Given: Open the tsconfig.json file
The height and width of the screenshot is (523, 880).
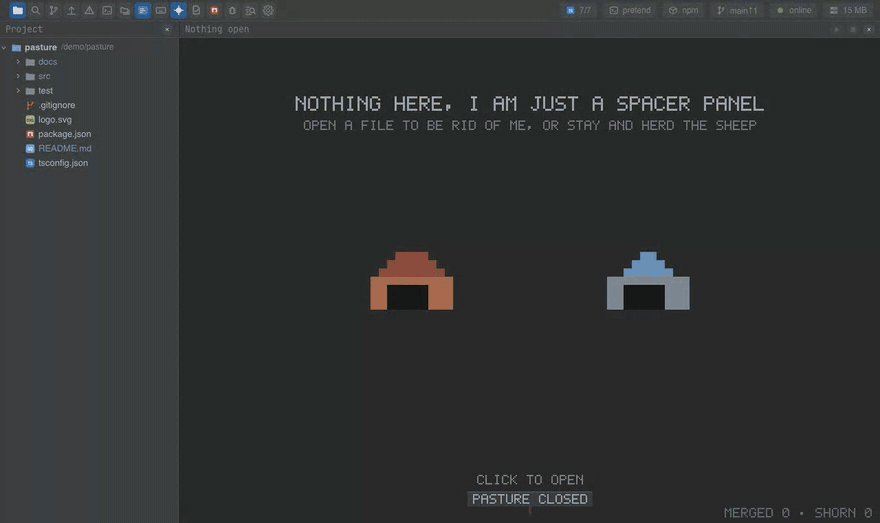Looking at the screenshot, I should point(63,163).
